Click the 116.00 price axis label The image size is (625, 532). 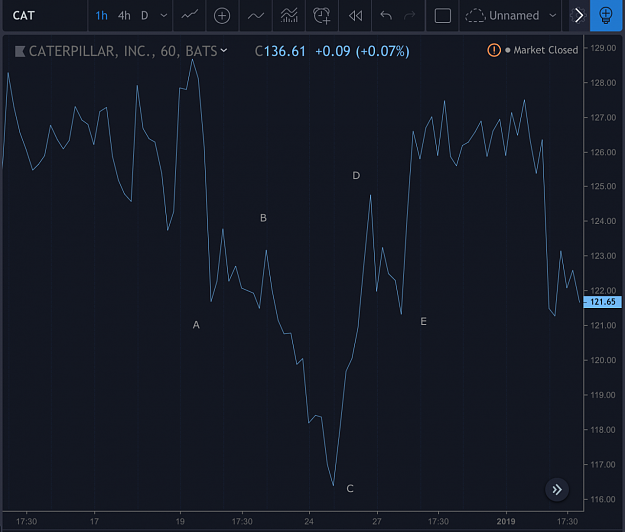(603, 499)
